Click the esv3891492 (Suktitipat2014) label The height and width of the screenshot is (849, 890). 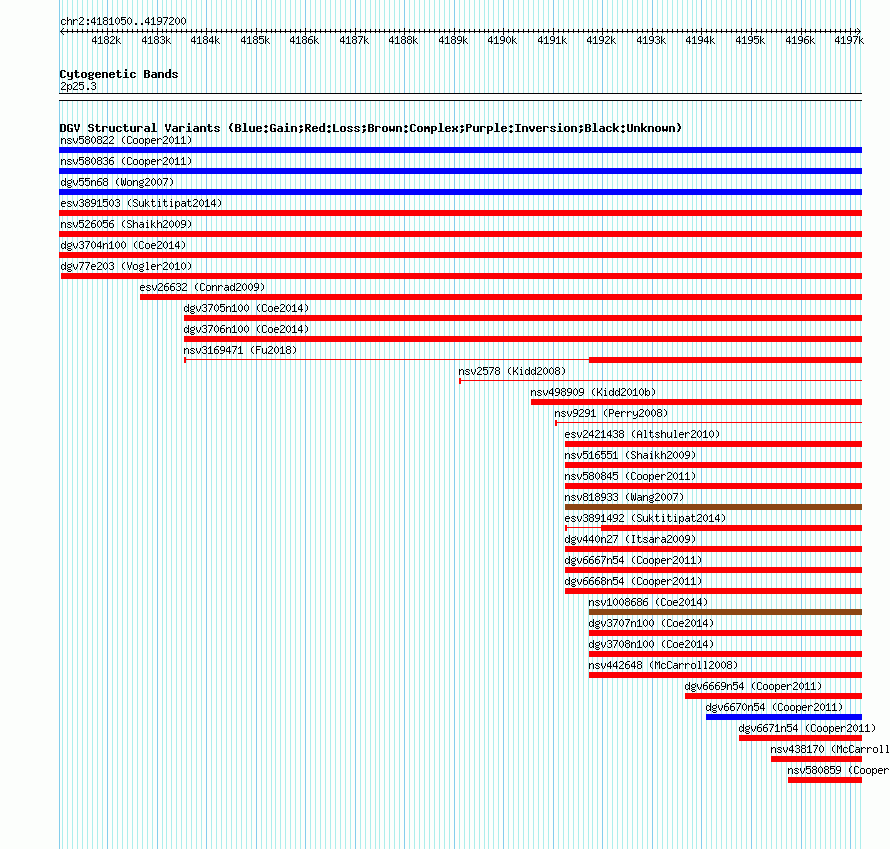click(x=645, y=518)
